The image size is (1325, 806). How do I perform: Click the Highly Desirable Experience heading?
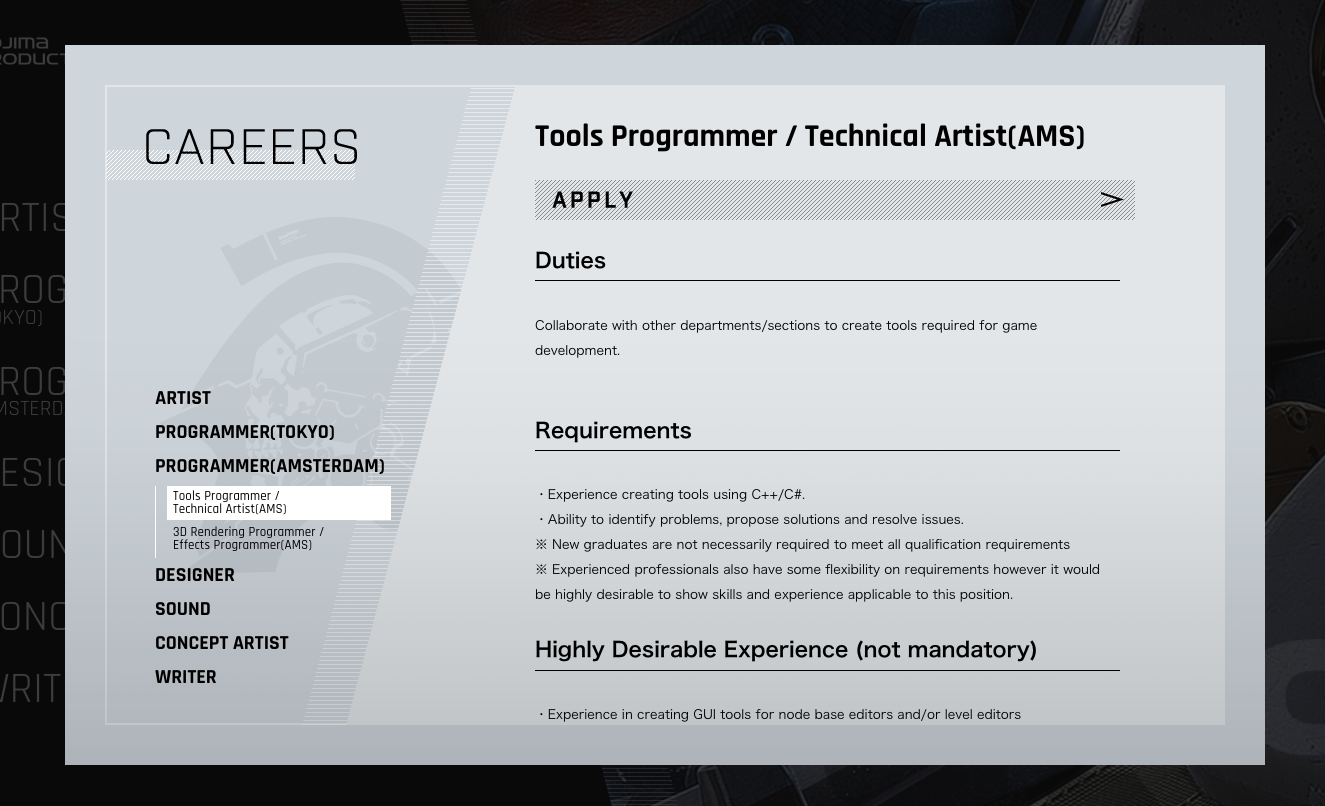785,650
